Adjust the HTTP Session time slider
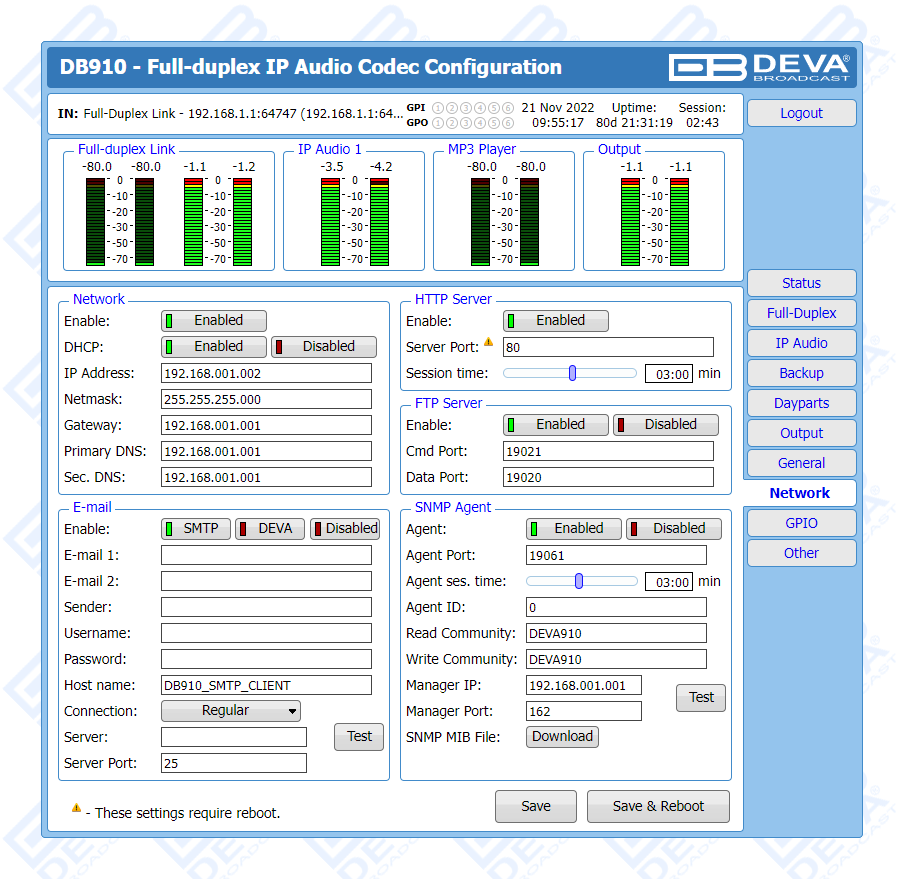This screenshot has height=879, width=904. (572, 373)
